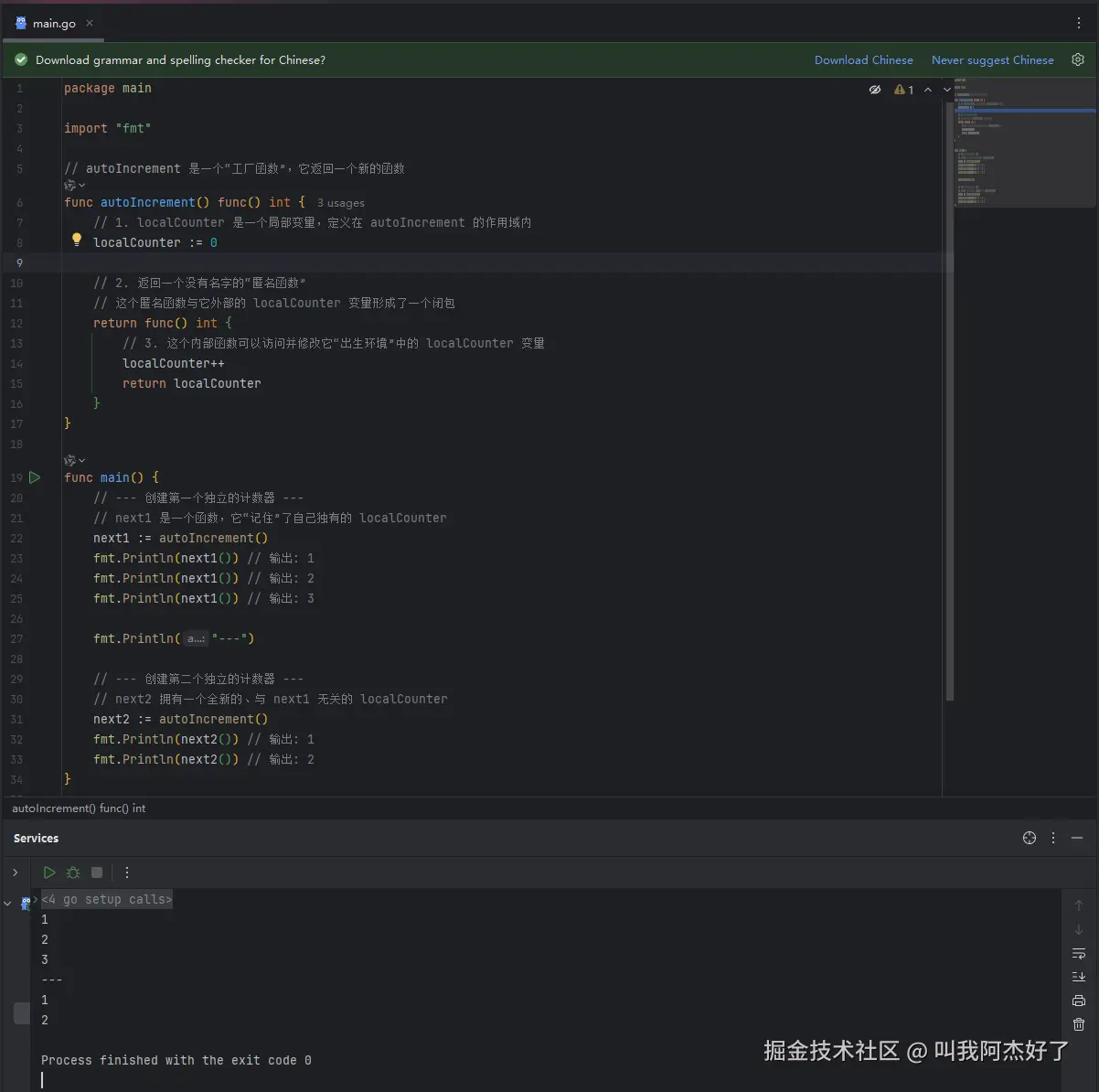Open the 3 usages hint

point(341,203)
